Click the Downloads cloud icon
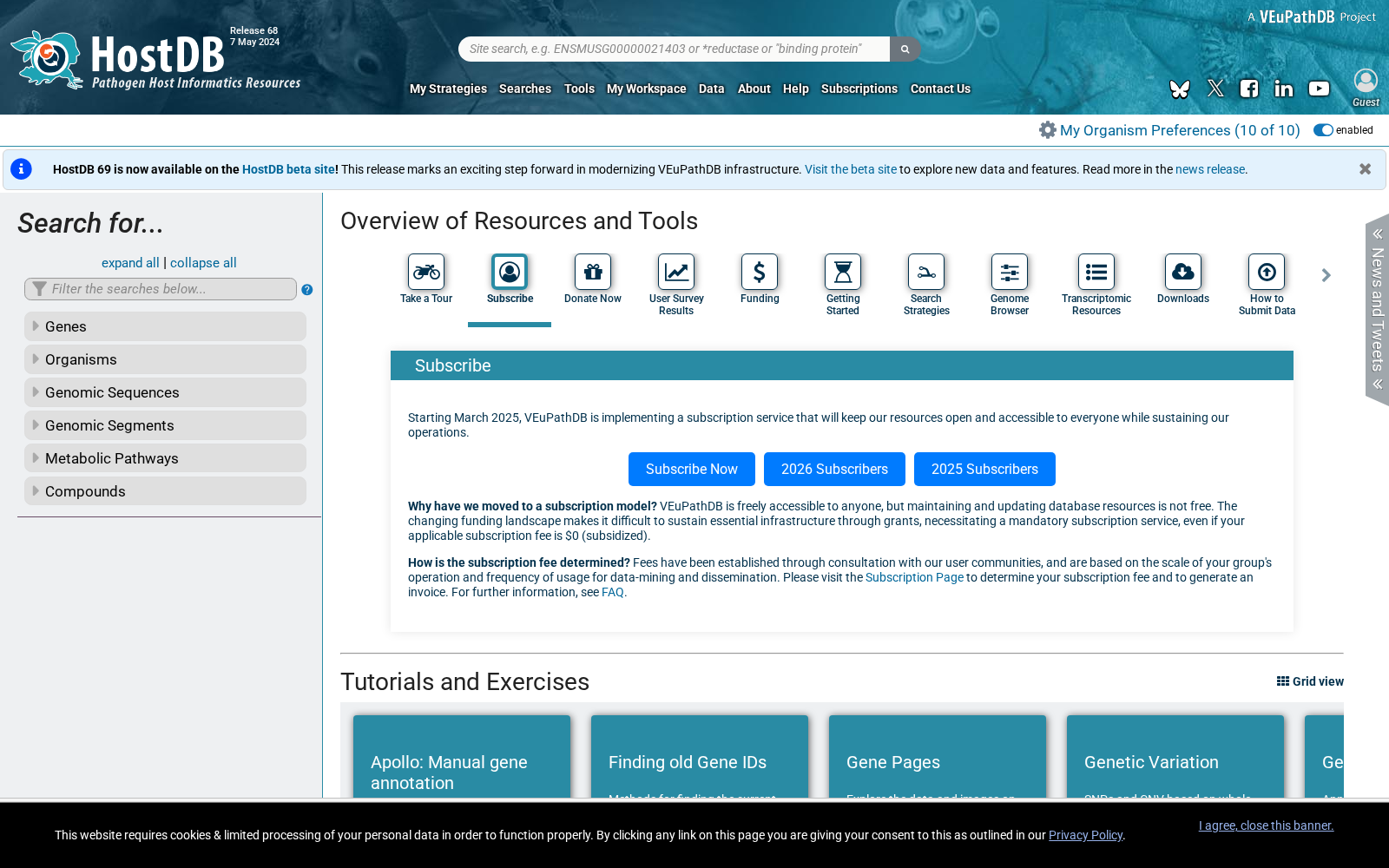Image resolution: width=1389 pixels, height=868 pixels. click(x=1183, y=272)
